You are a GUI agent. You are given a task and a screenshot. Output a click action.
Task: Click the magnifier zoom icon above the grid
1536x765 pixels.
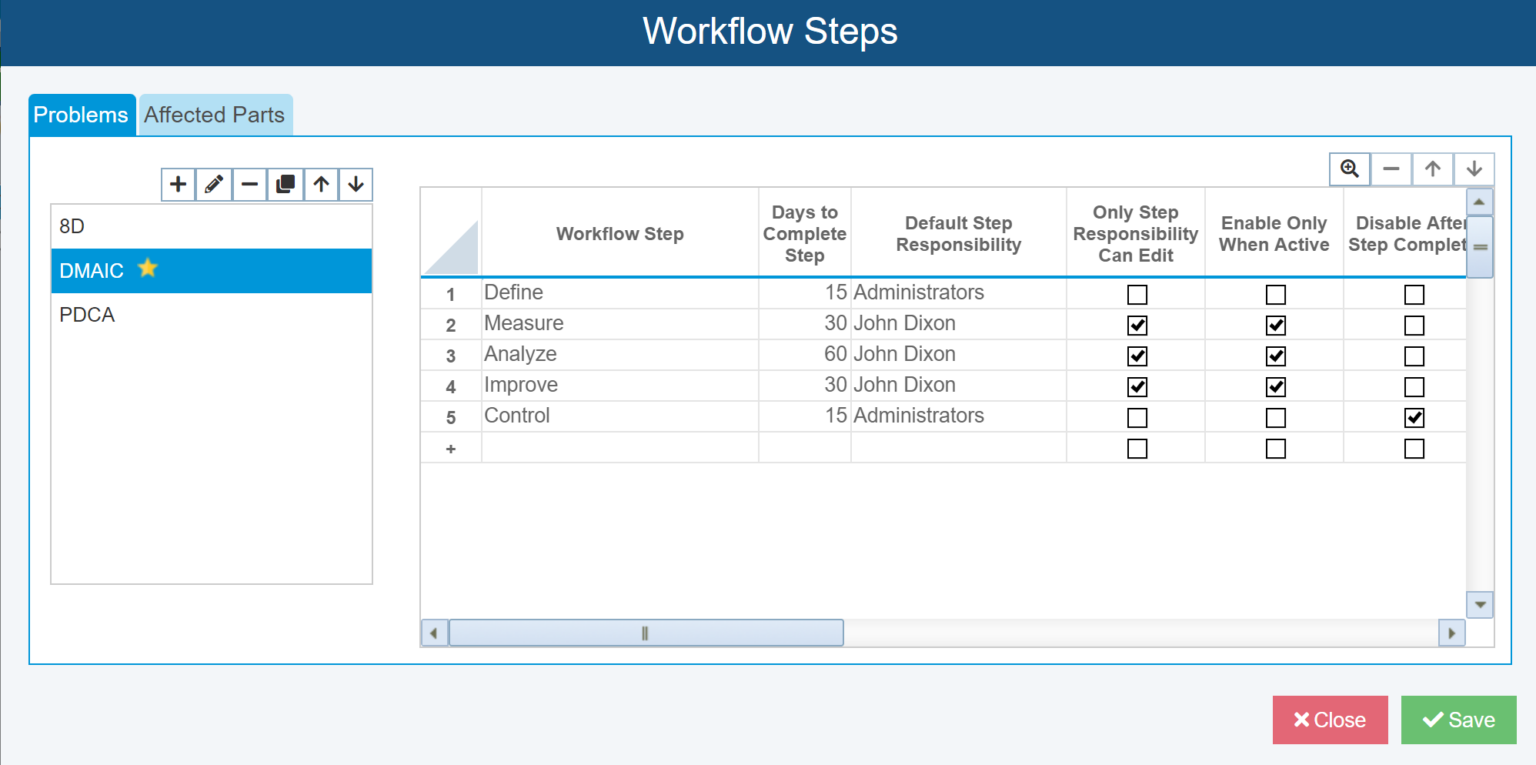click(x=1349, y=168)
